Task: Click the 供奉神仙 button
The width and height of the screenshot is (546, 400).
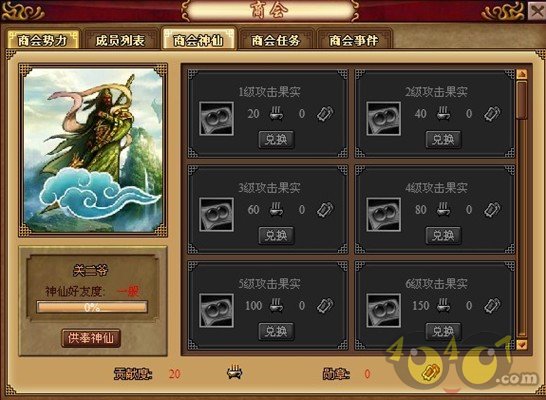Action: coord(91,338)
